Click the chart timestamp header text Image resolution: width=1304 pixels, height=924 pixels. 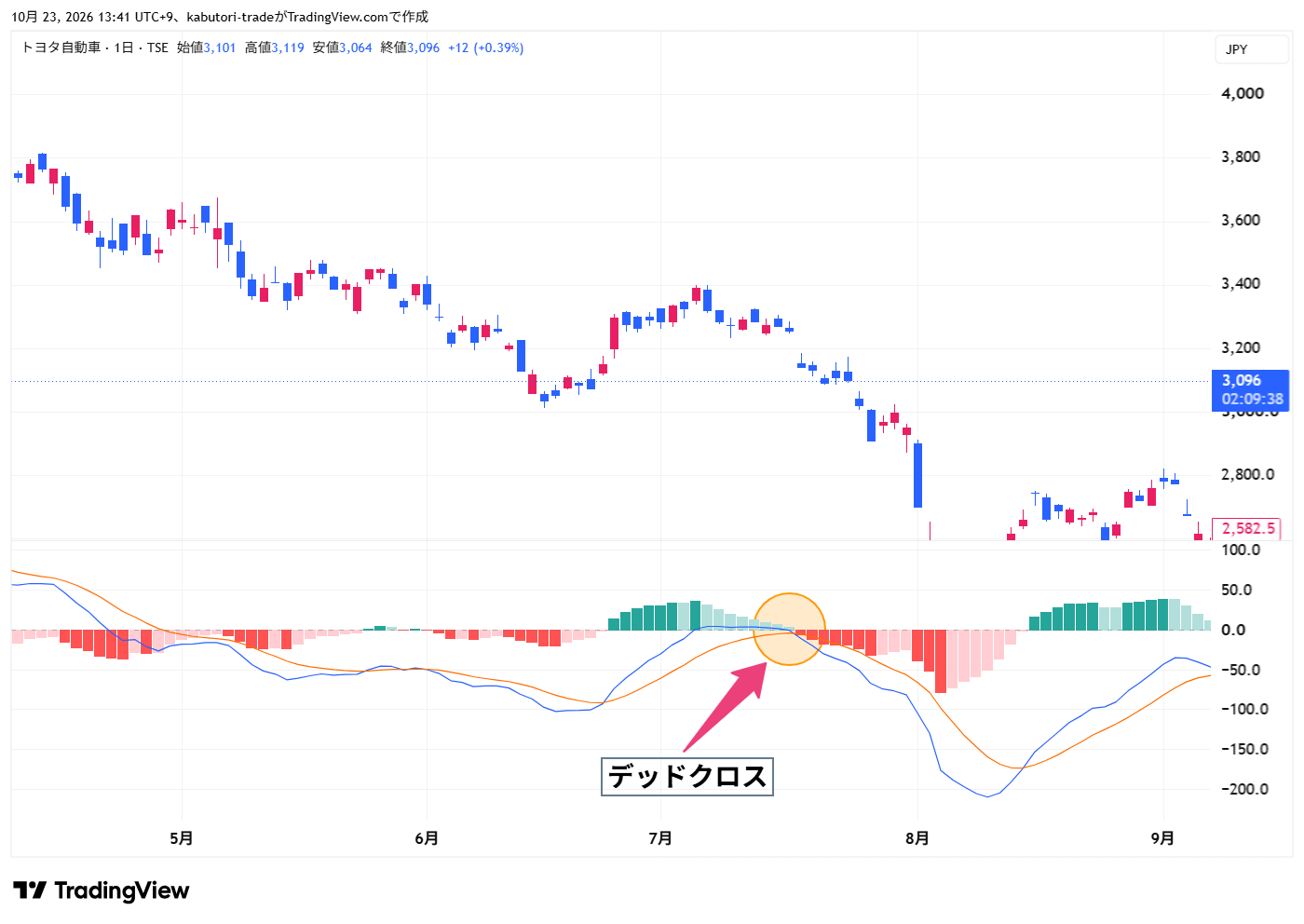point(220,17)
